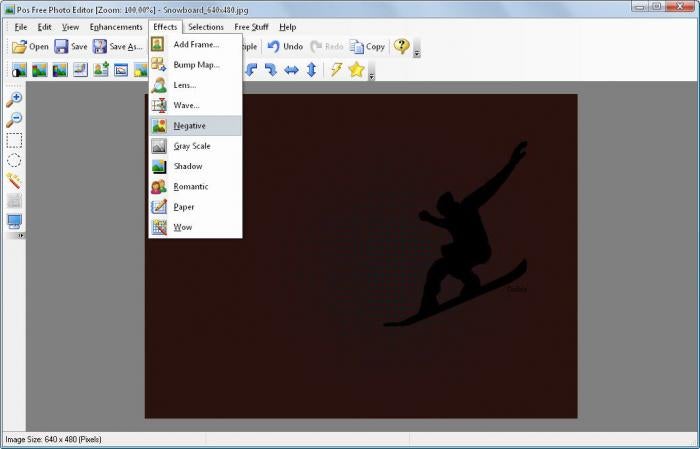
Task: Select the elliptical selection tool
Action: (14, 160)
